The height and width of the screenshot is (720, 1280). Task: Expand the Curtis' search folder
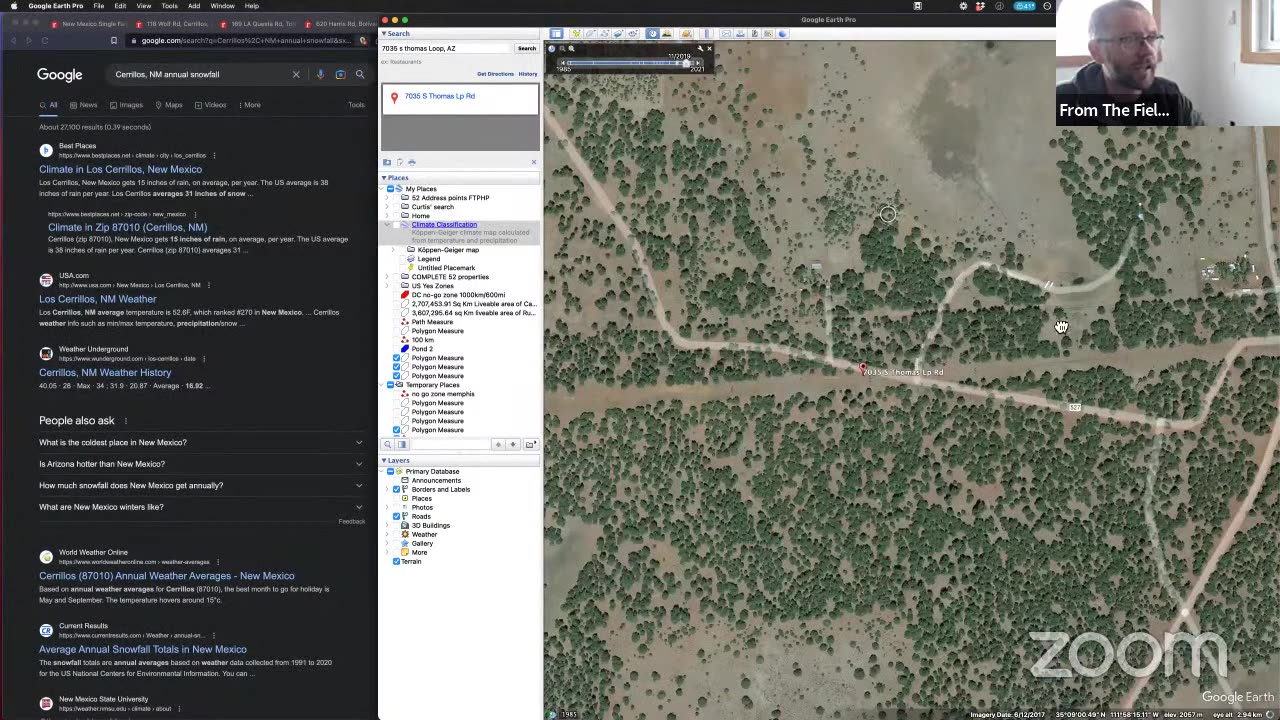coord(388,207)
